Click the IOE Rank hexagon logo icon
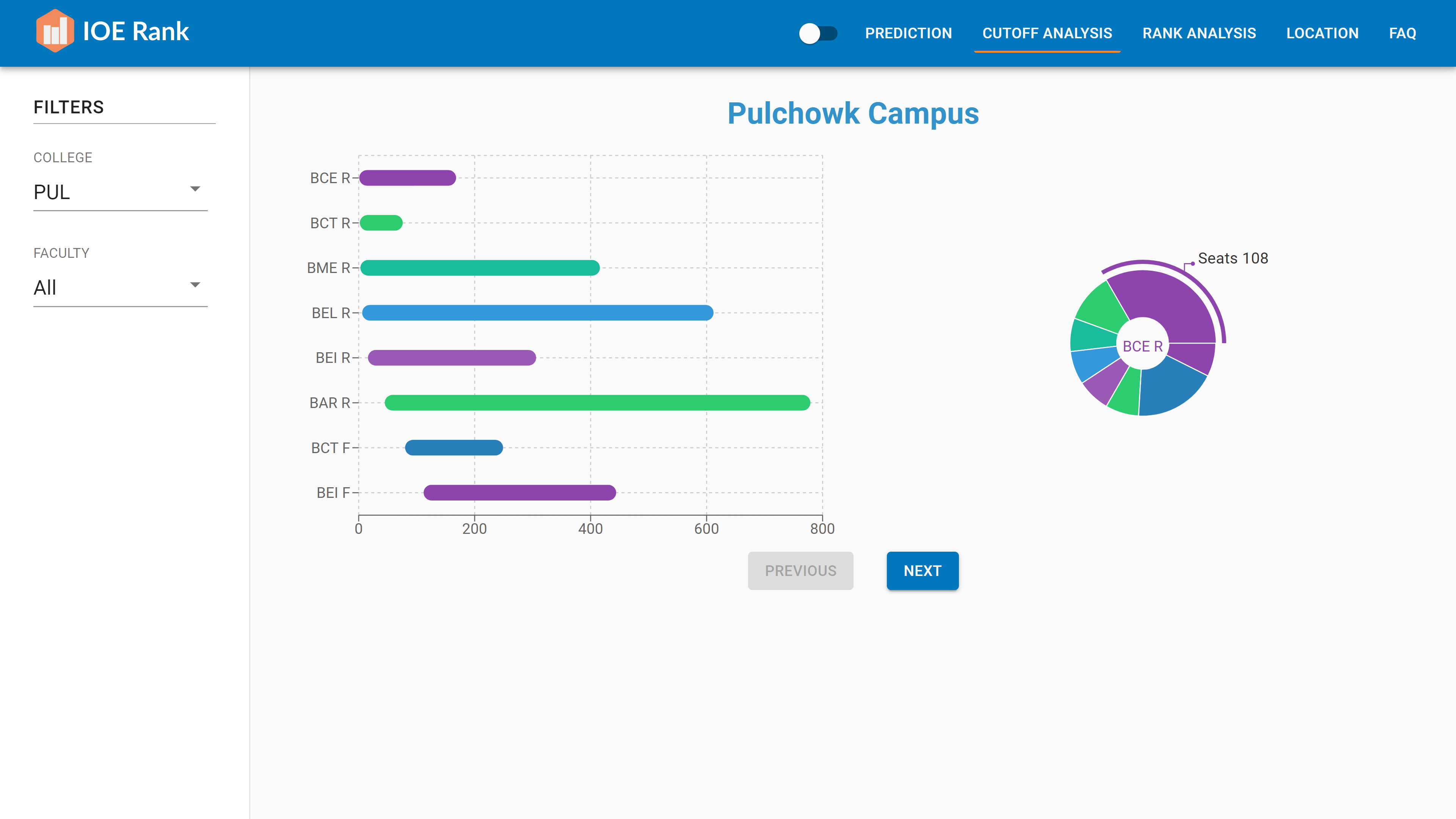 (55, 31)
